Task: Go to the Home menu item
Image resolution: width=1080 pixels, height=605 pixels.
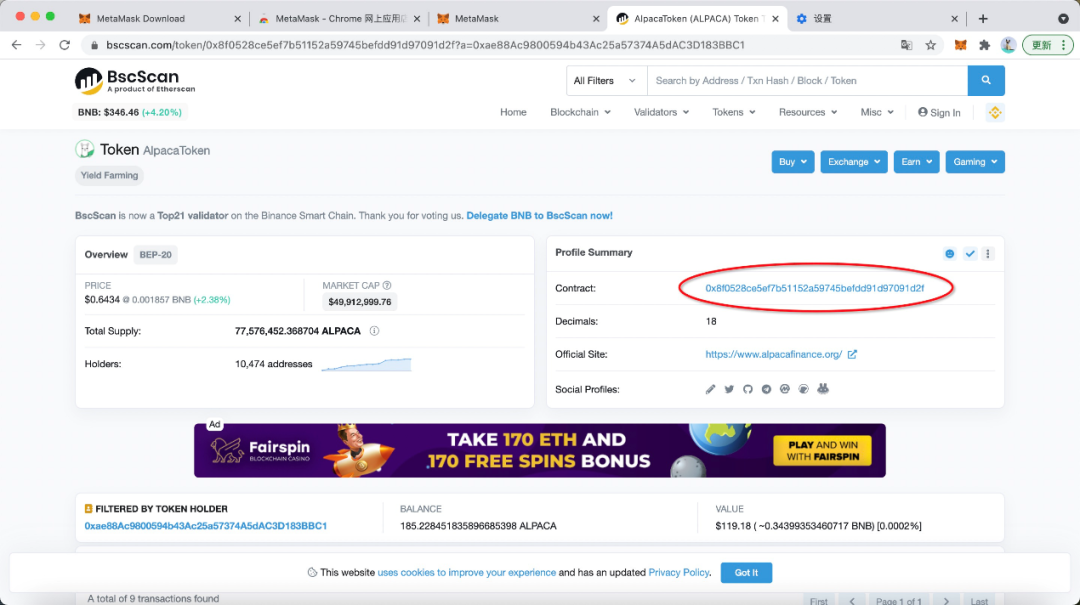Action: click(513, 112)
